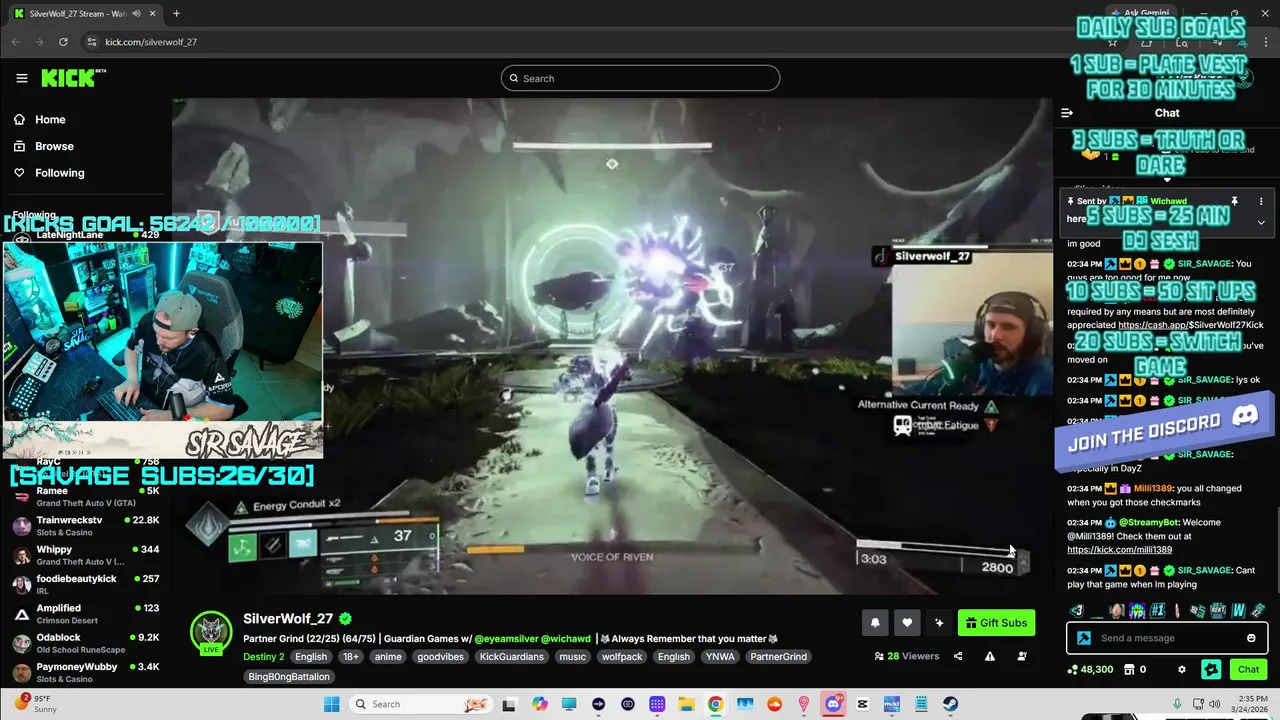Screen dimensions: 1280x720
Task: Select the music tag
Action: pyautogui.click(x=572, y=657)
